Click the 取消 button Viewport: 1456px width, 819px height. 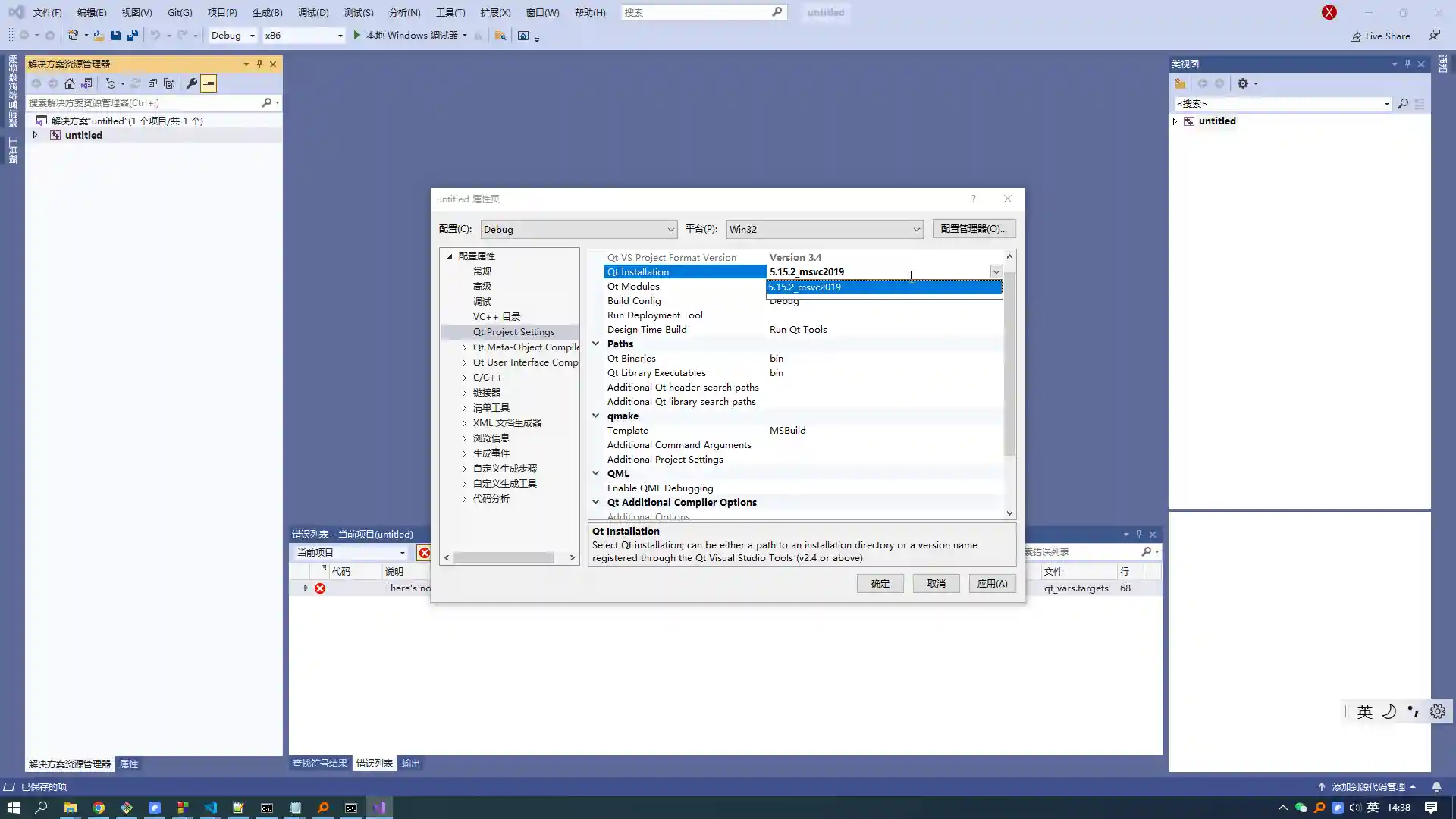click(936, 584)
